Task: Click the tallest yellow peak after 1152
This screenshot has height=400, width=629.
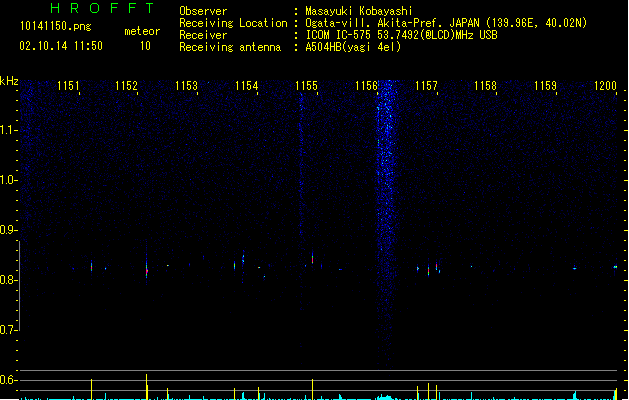Action: point(146,387)
